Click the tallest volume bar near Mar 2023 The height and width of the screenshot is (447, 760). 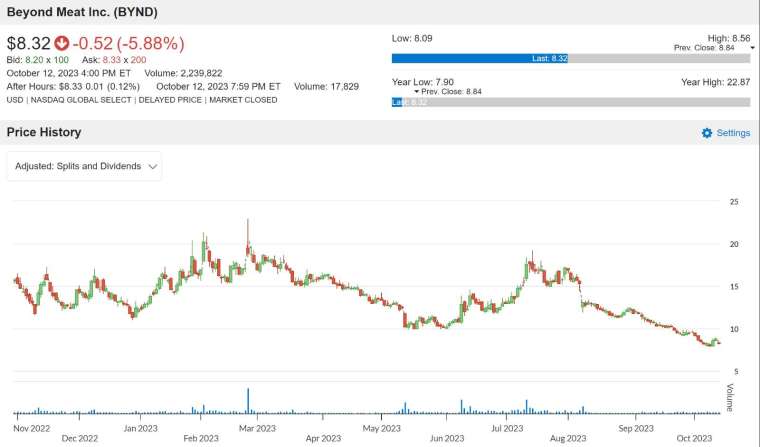pos(248,401)
